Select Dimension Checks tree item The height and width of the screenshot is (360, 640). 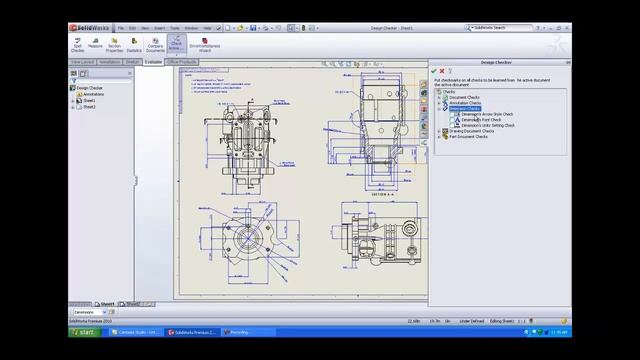pyautogui.click(x=465, y=109)
